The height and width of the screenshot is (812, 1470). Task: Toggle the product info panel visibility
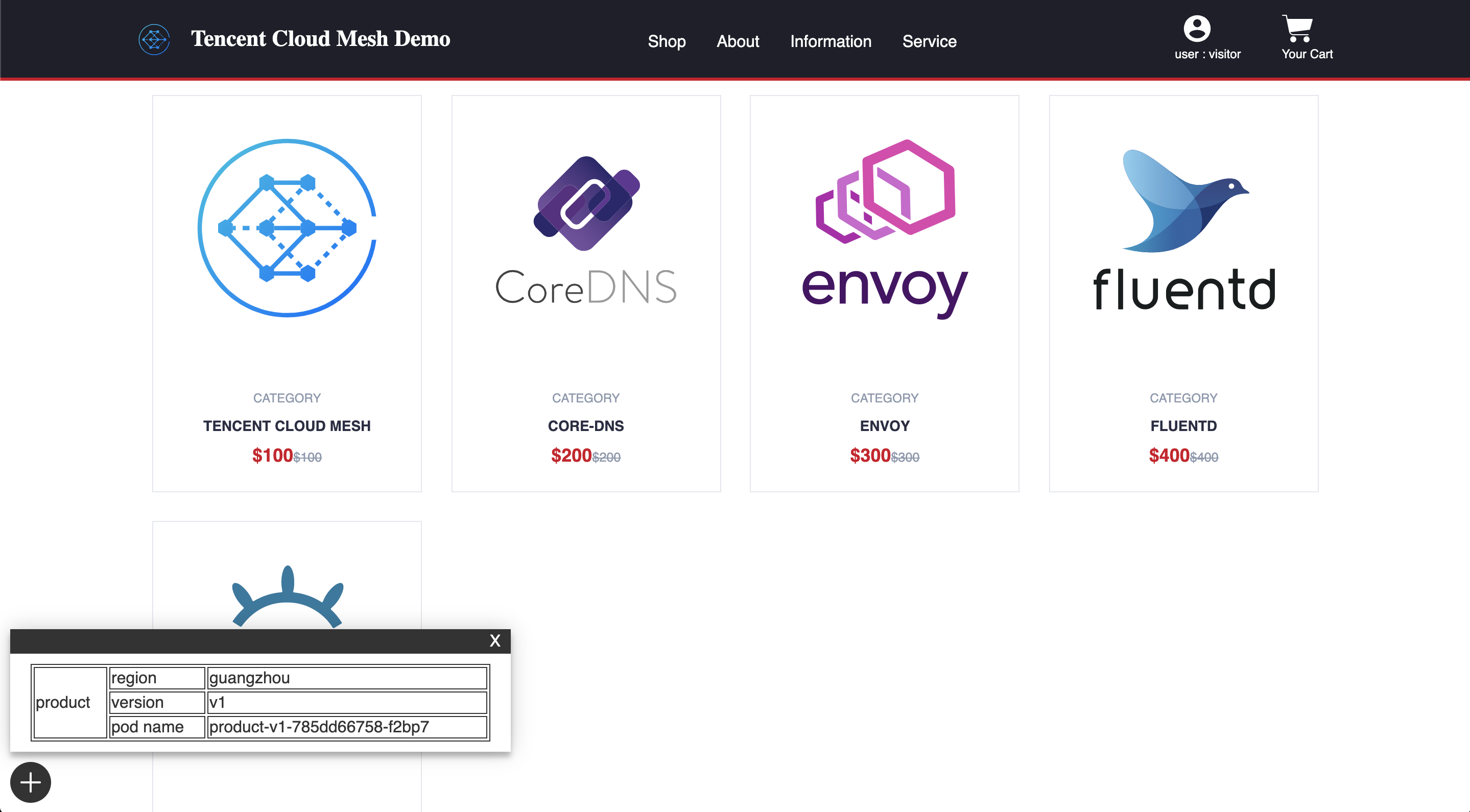(x=29, y=782)
